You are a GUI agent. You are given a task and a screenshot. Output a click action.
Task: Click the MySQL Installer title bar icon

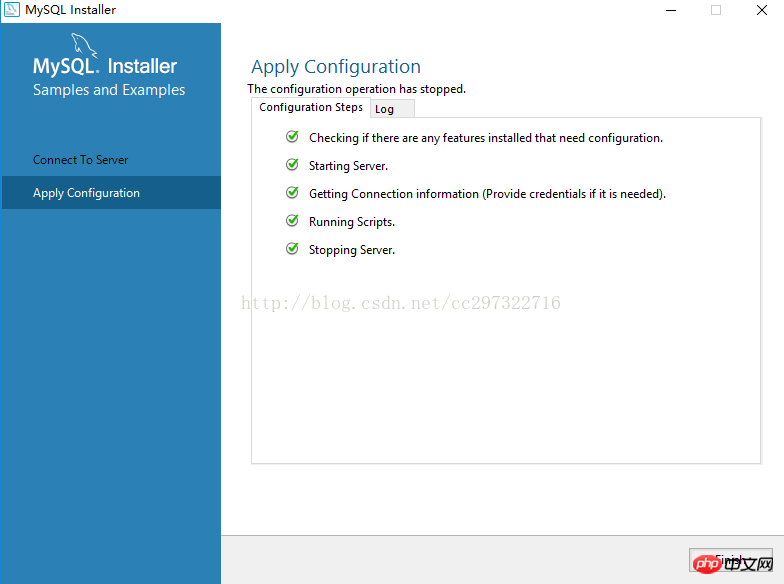click(12, 10)
